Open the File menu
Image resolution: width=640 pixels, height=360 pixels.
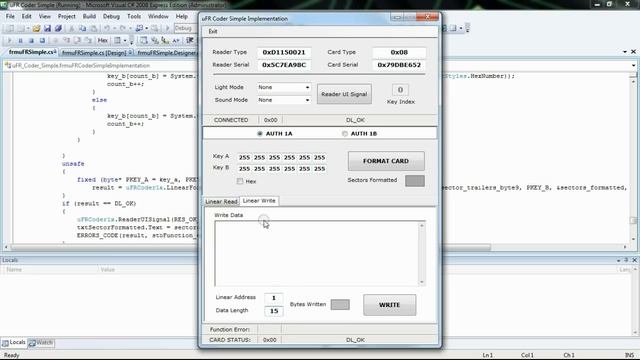tap(10, 16)
